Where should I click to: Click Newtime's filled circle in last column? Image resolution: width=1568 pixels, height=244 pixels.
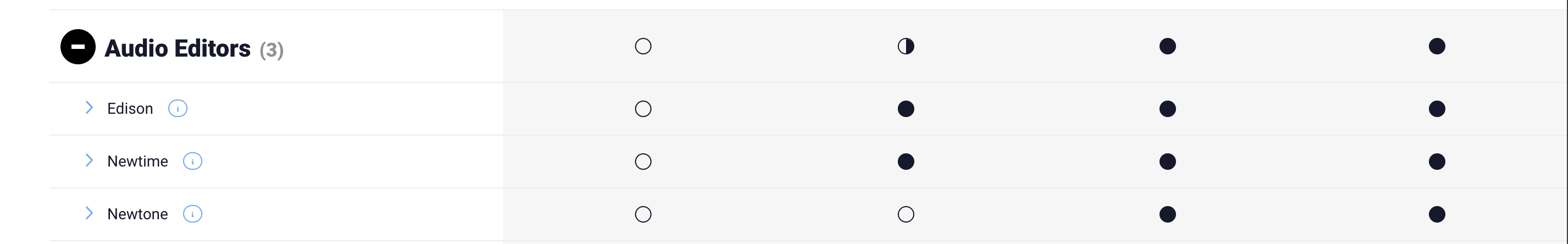click(1437, 161)
